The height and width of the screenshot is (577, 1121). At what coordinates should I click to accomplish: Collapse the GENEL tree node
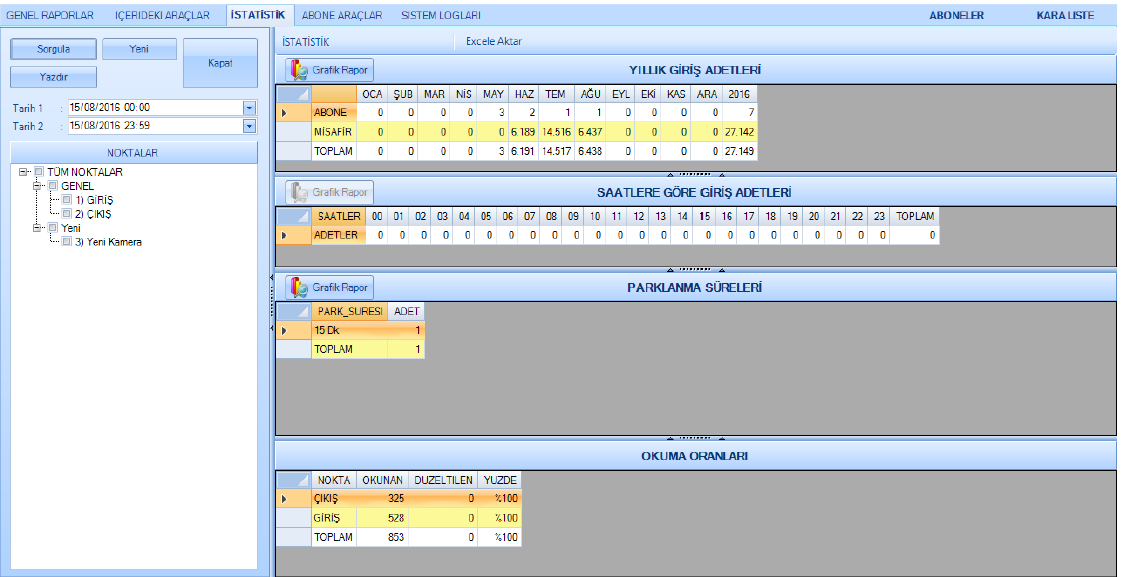38,186
